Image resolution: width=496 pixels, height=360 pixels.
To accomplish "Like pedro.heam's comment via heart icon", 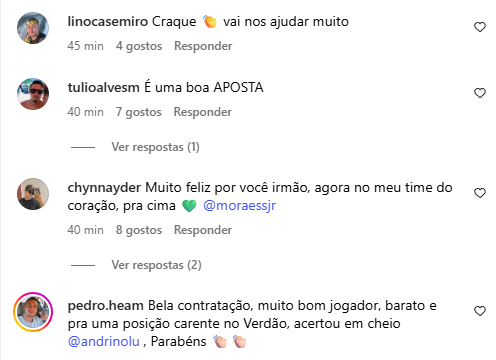I will pos(480,311).
